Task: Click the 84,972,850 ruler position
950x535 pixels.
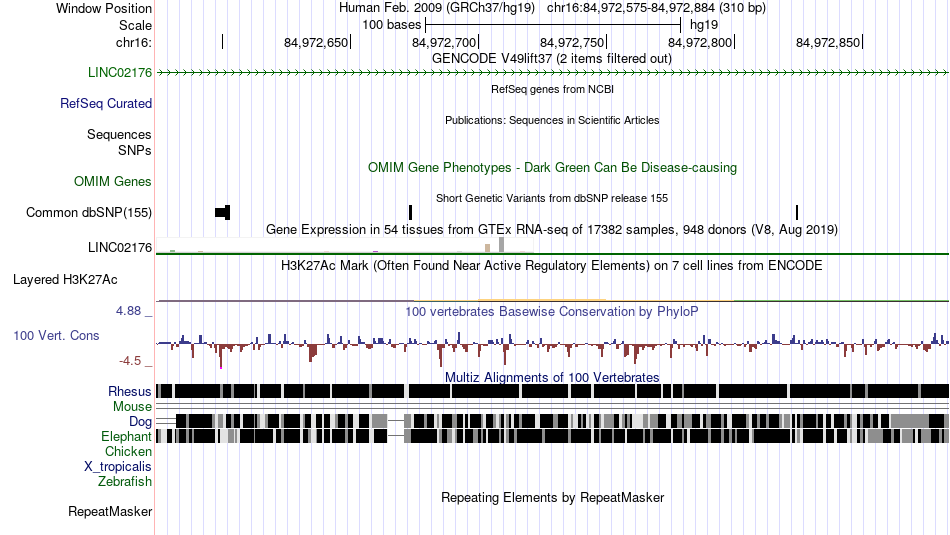Action: pos(828,42)
